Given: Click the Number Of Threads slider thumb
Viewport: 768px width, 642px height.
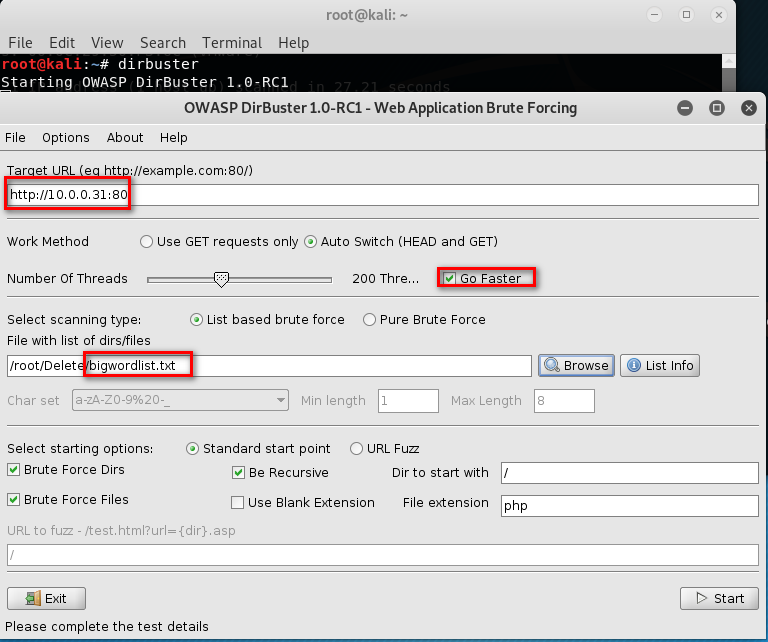Looking at the screenshot, I should (221, 280).
